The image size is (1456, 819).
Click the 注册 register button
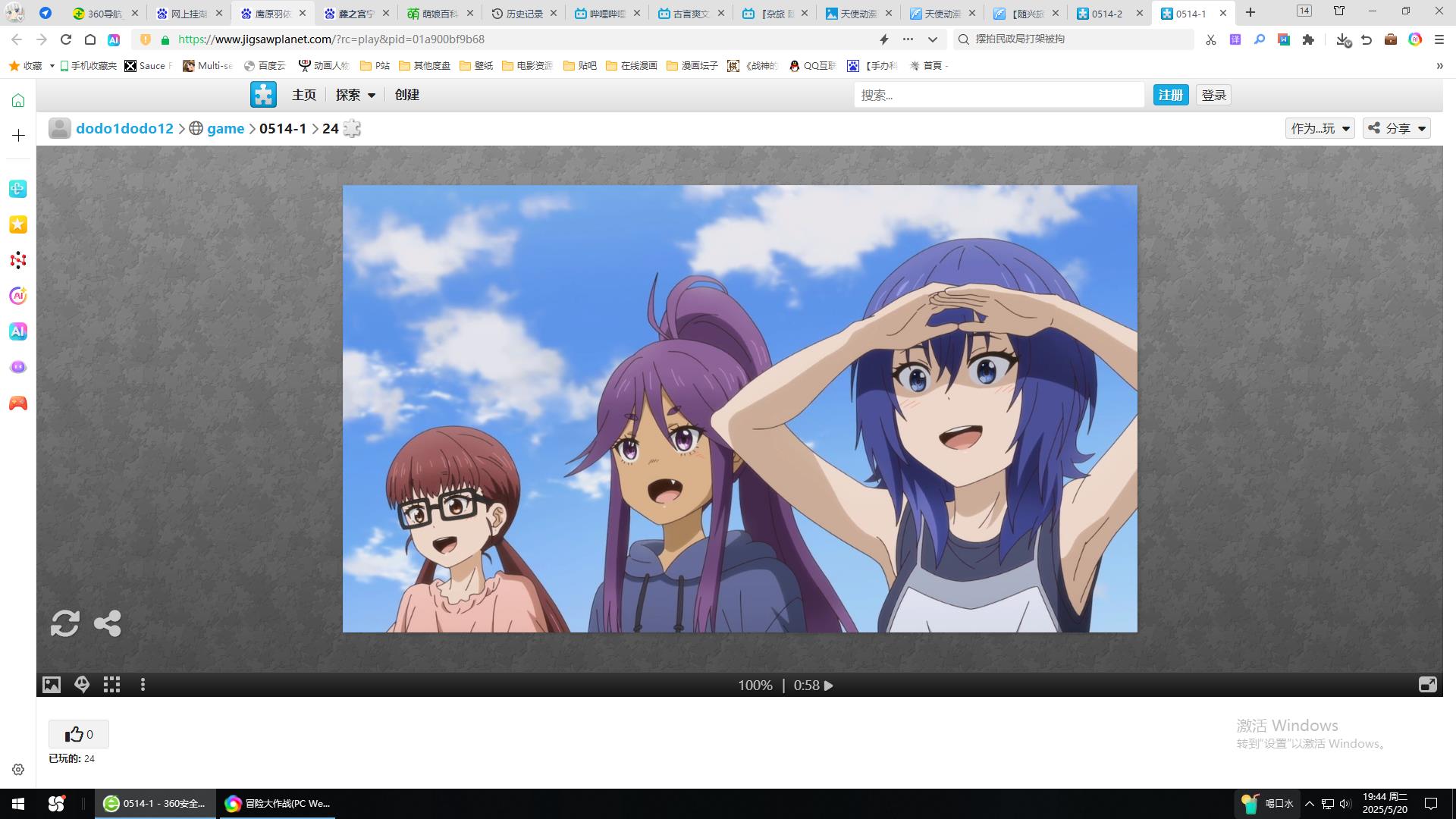(x=1171, y=95)
